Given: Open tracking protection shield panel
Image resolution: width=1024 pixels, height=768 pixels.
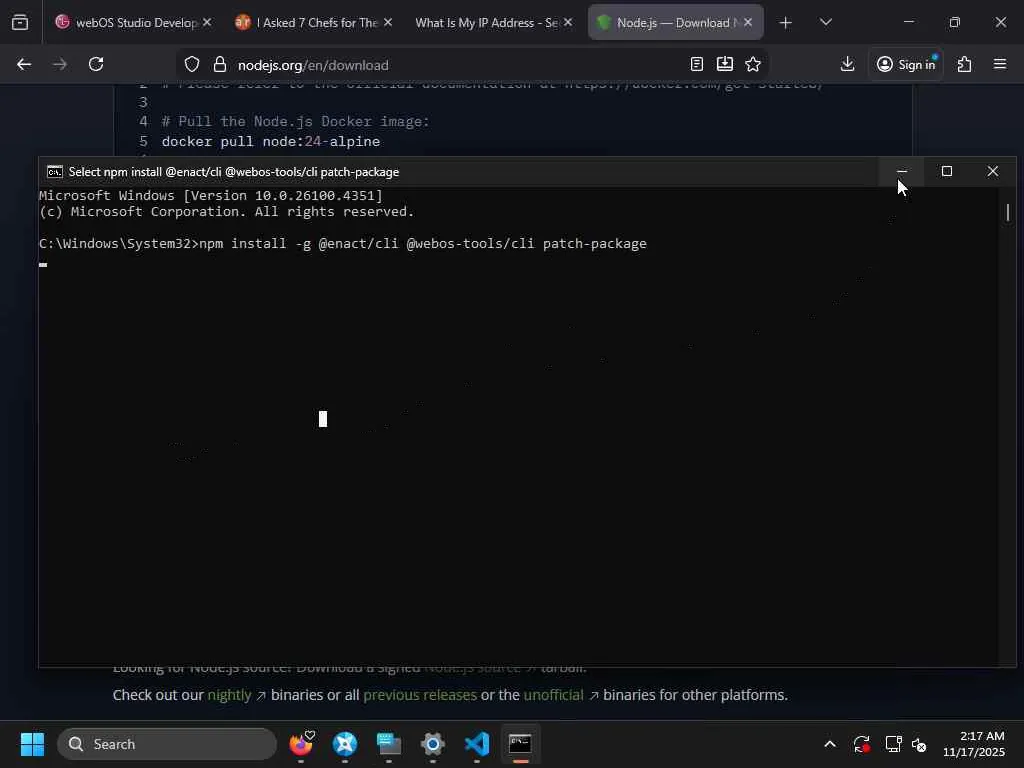Looking at the screenshot, I should (191, 65).
